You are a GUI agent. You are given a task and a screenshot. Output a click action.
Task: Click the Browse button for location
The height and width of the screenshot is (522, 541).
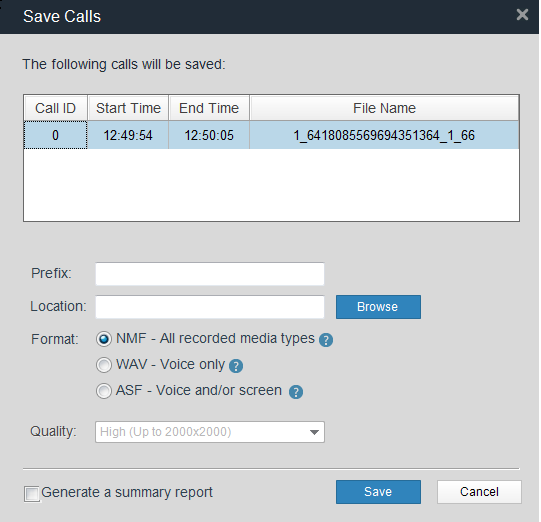378,307
